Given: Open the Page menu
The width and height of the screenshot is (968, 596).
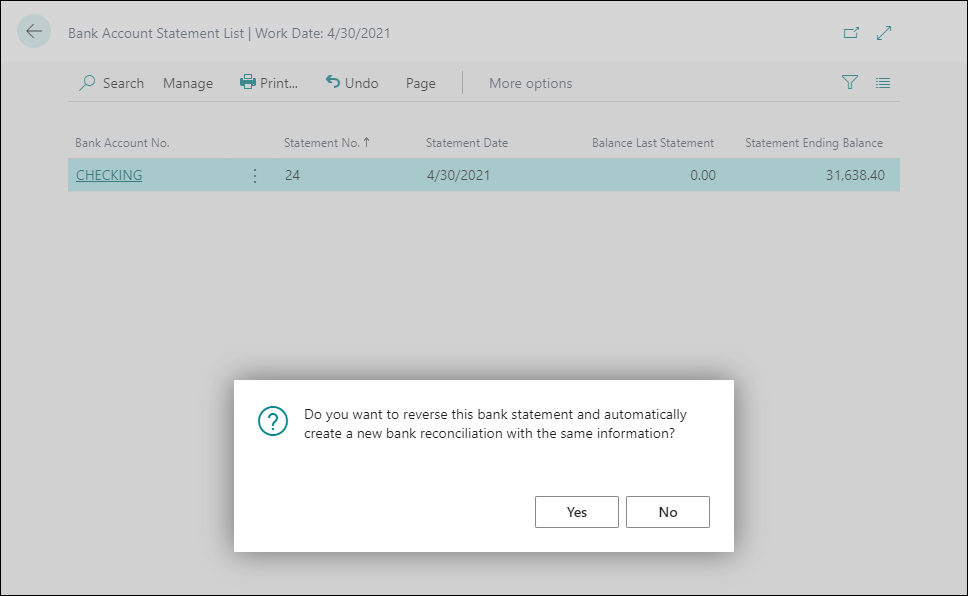Looking at the screenshot, I should 420,83.
